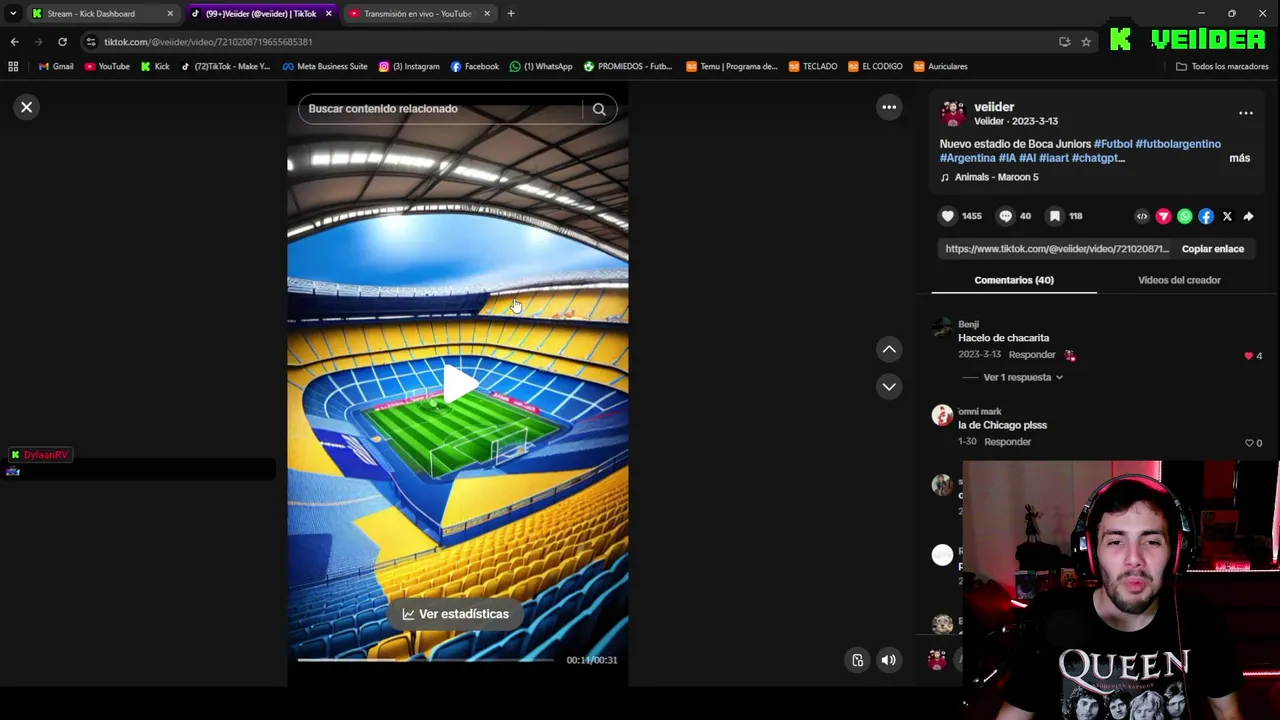Viewport: 1280px width, 720px height.
Task: Open the tab search dropdown arrow
Action: (x=12, y=14)
